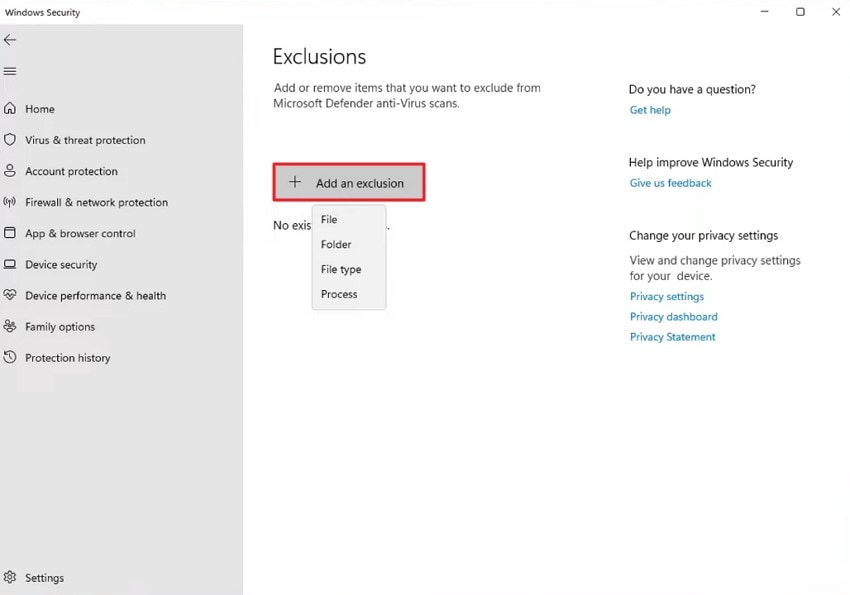The width and height of the screenshot is (850, 595).
Task: Click the Get help link
Action: pos(649,110)
